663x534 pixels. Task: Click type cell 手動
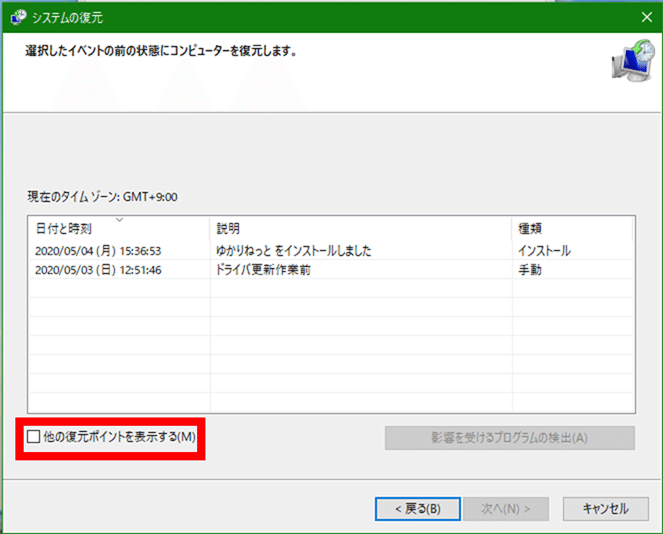tap(530, 270)
